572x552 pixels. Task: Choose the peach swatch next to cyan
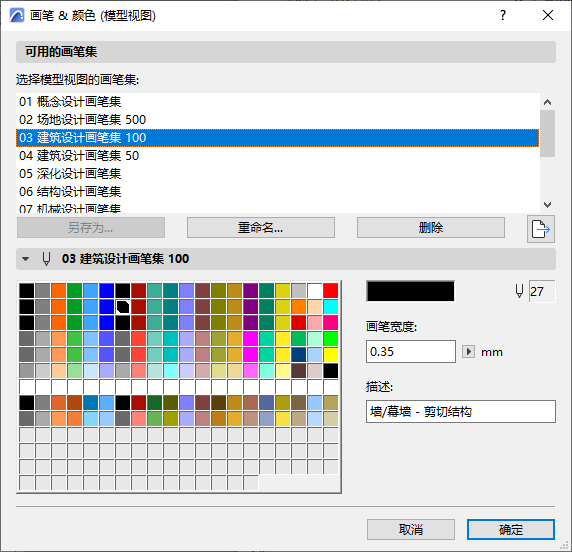(x=314, y=307)
